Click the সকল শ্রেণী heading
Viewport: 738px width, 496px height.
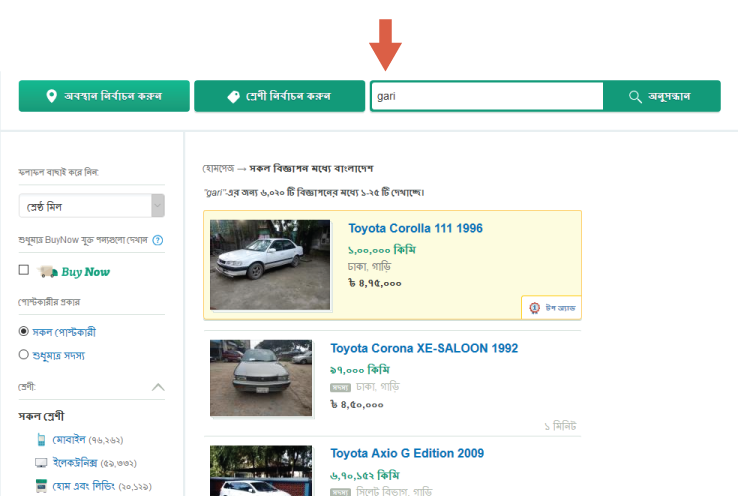pyautogui.click(x=41, y=416)
